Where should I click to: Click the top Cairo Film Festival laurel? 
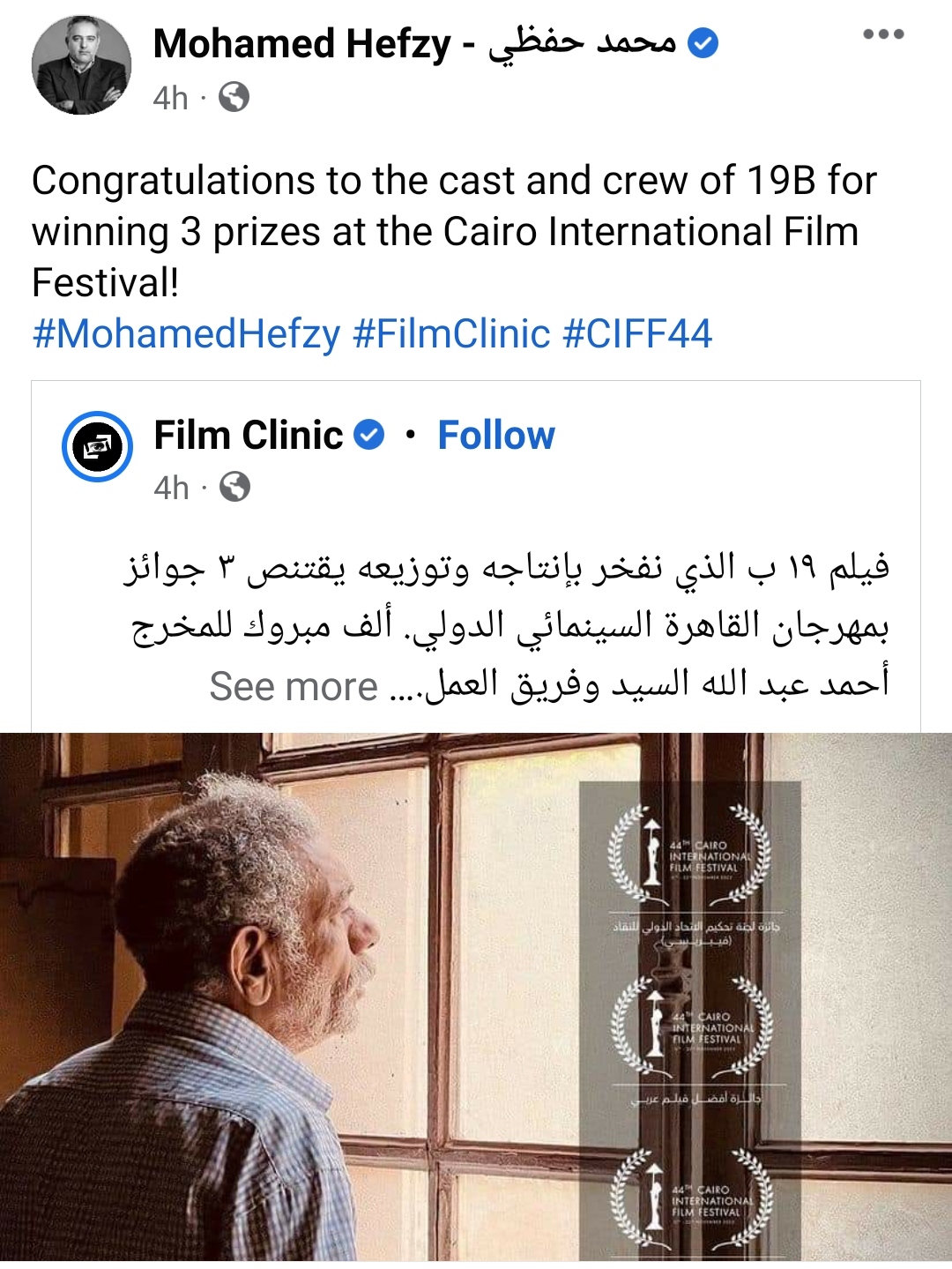click(x=689, y=855)
